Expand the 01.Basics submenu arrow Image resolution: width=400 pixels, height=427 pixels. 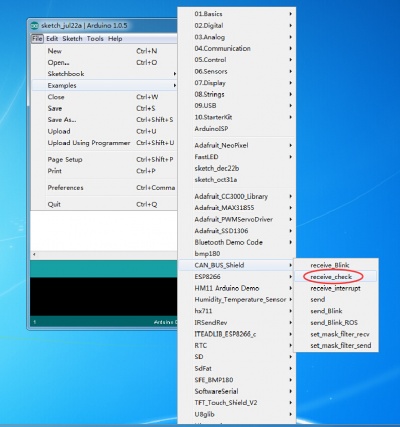291,14
